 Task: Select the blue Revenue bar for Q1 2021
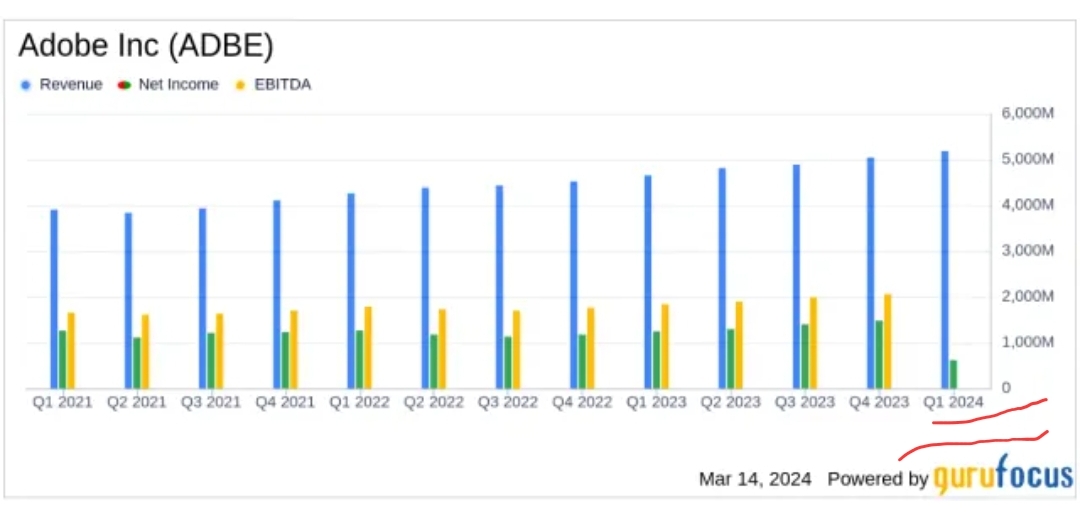54,299
